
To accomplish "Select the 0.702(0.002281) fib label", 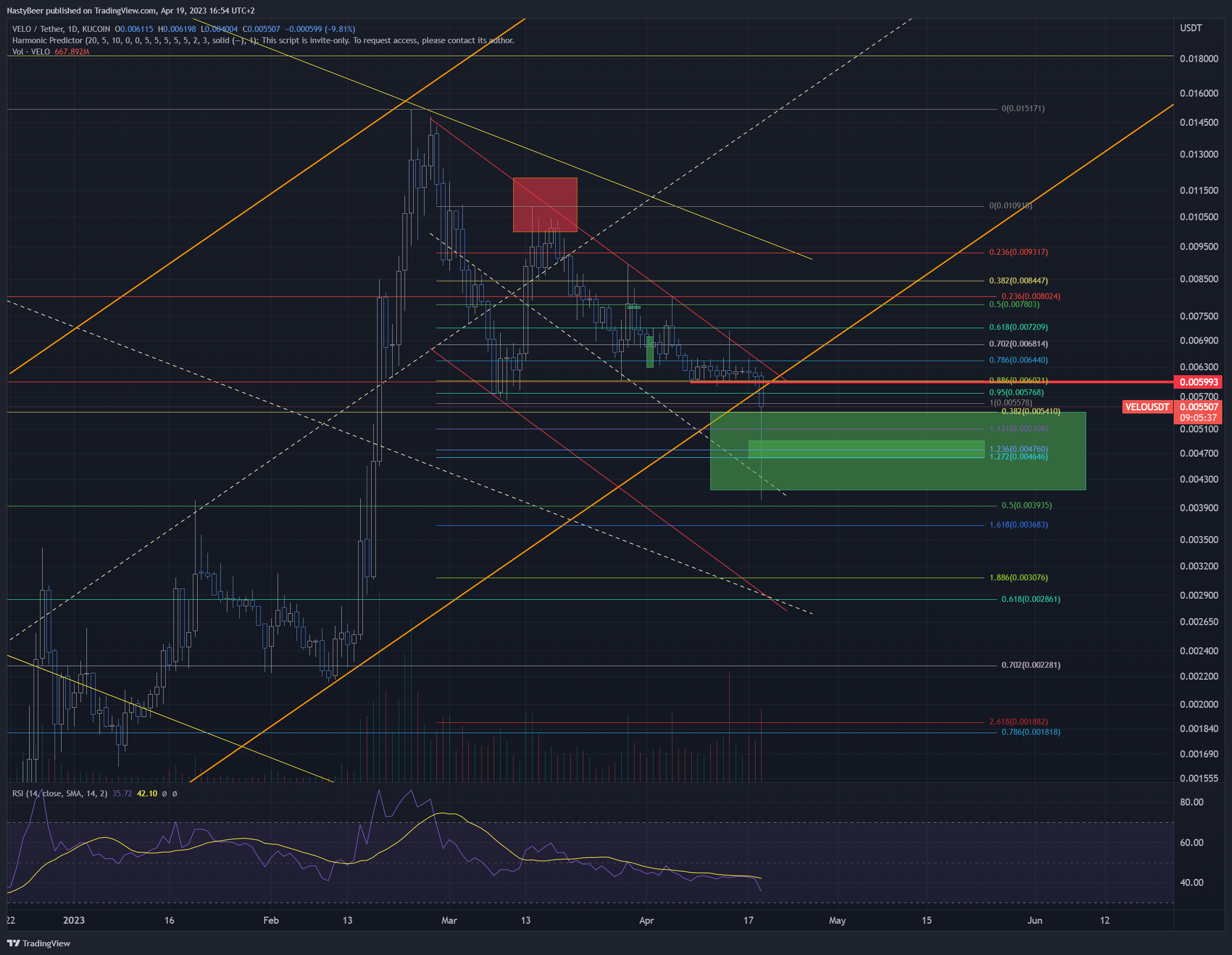I will [x=1031, y=665].
